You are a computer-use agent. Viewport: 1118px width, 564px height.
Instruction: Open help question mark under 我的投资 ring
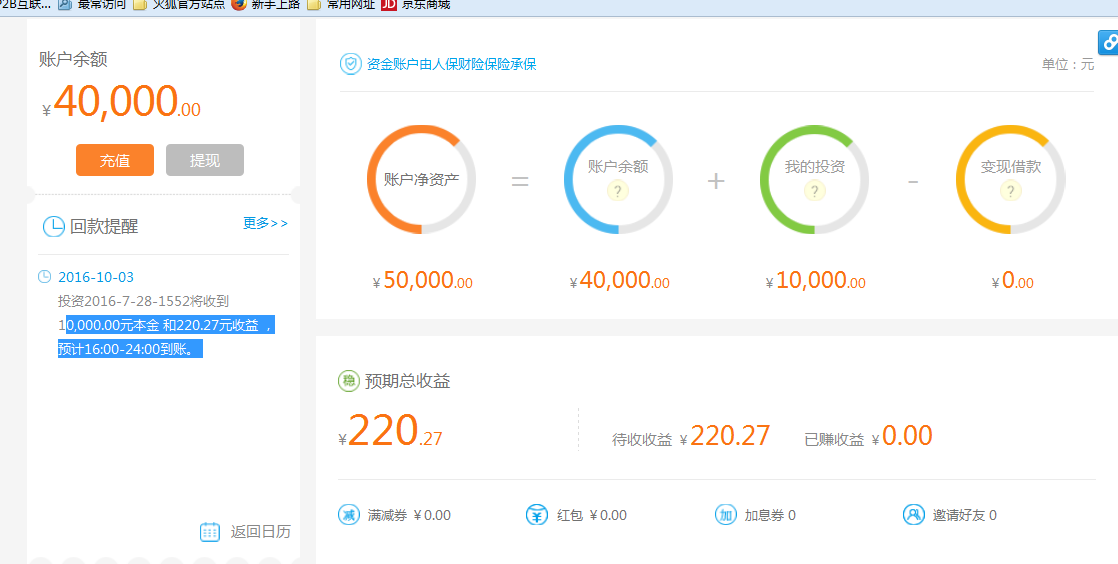click(814, 191)
